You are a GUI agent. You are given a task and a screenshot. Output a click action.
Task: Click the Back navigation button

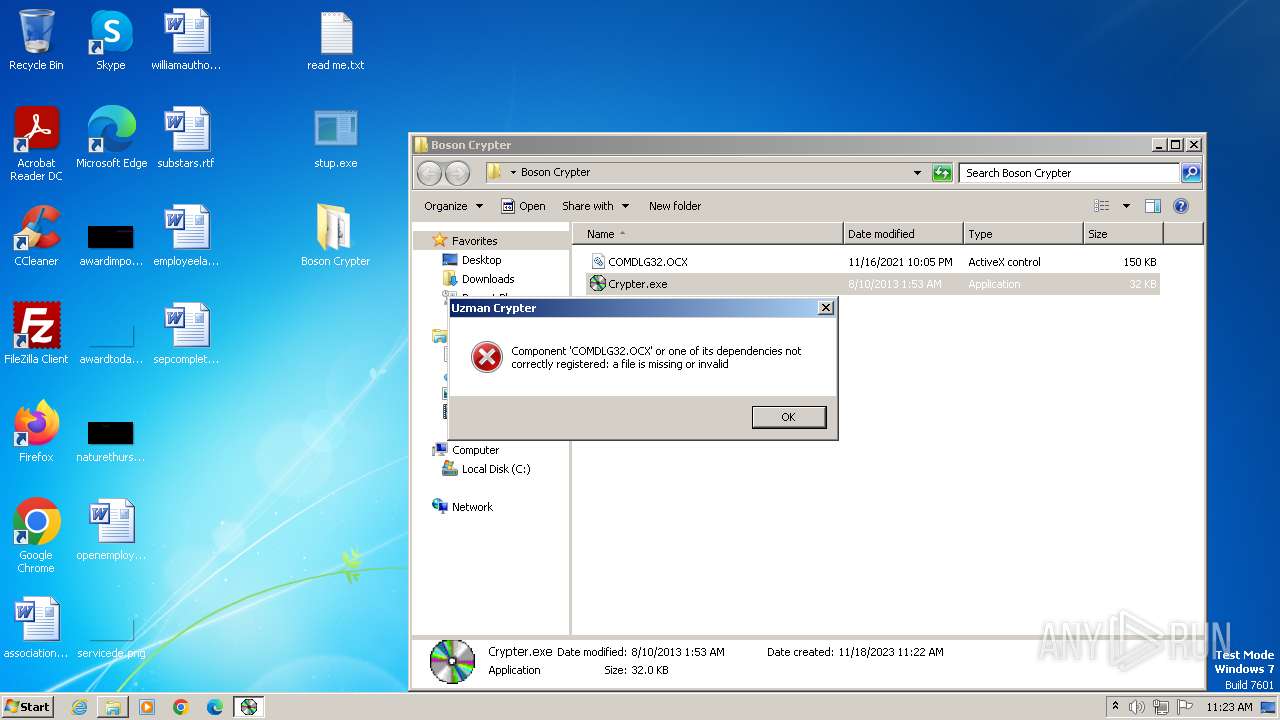coord(429,173)
